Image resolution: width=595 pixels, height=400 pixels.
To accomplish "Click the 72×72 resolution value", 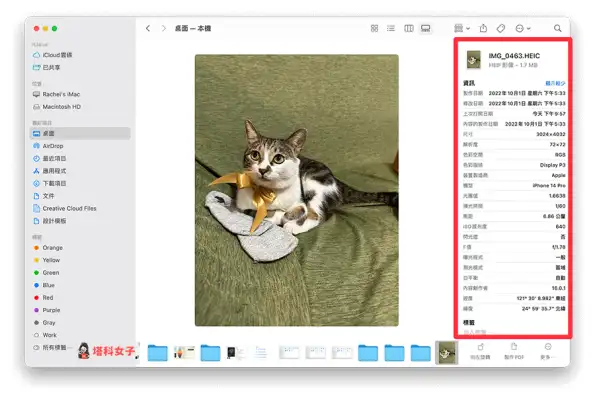I will tap(557, 145).
